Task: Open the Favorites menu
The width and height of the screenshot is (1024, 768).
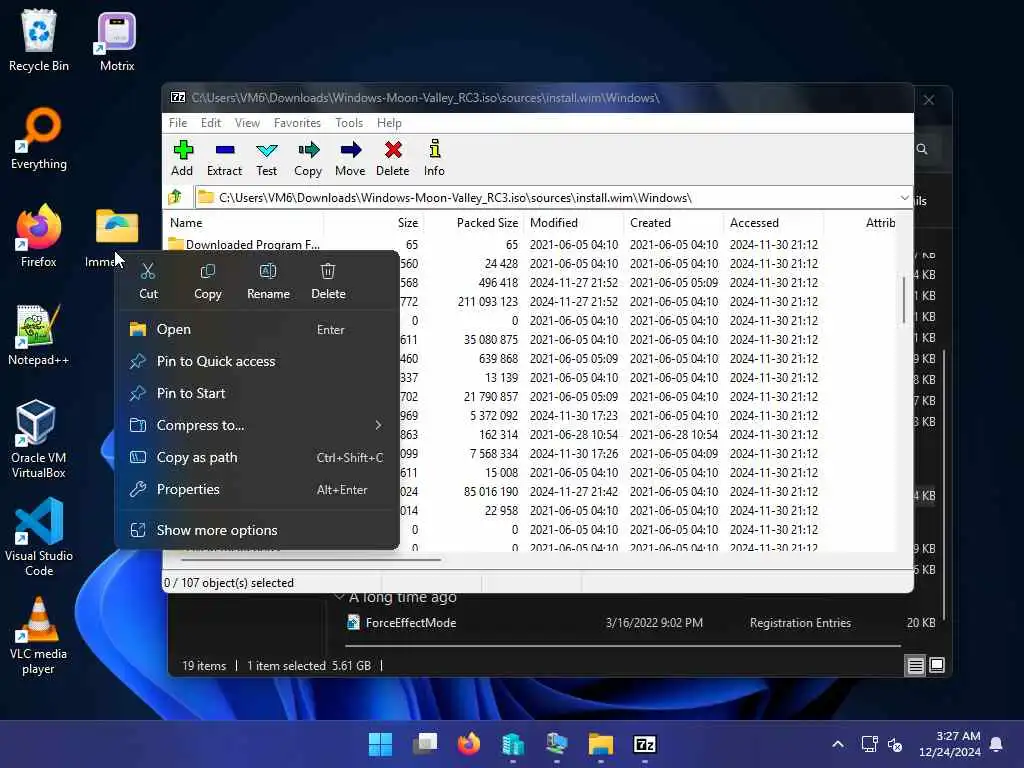Action: (x=297, y=123)
